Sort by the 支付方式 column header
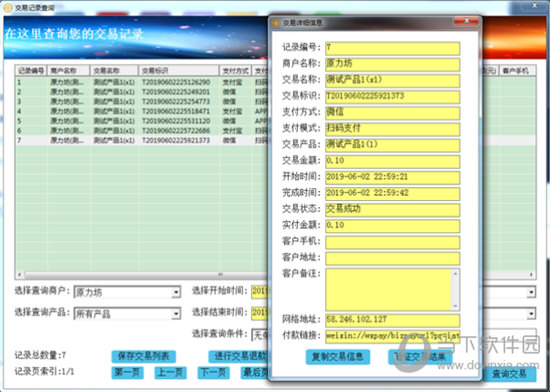Image resolution: width=550 pixels, height=392 pixels. tap(235, 71)
